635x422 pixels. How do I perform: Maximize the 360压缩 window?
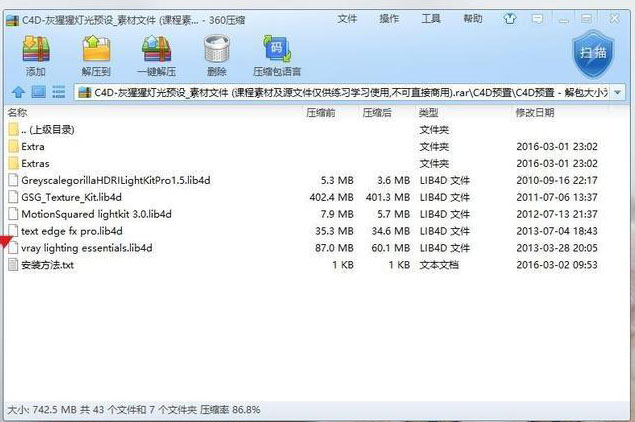pos(586,19)
